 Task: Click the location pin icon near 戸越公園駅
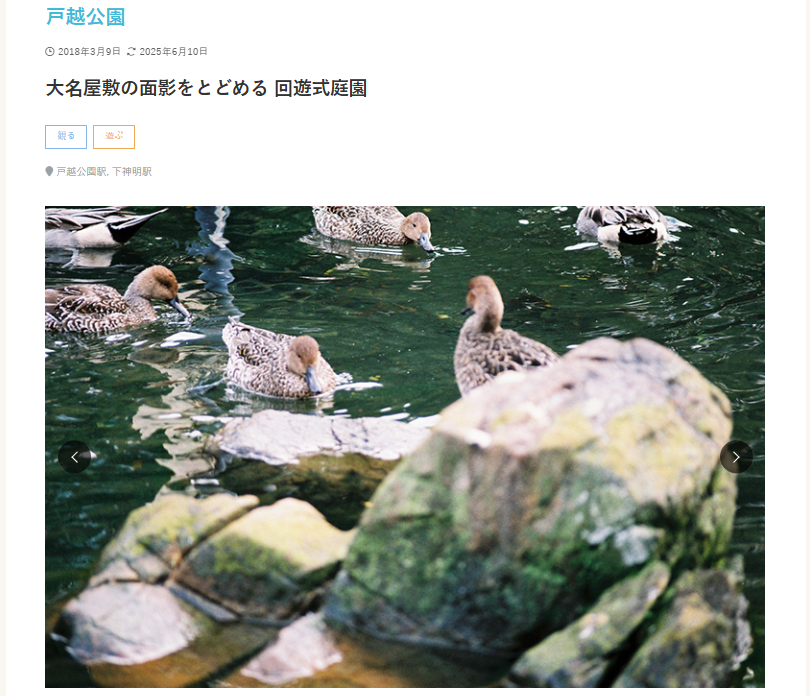(49, 171)
